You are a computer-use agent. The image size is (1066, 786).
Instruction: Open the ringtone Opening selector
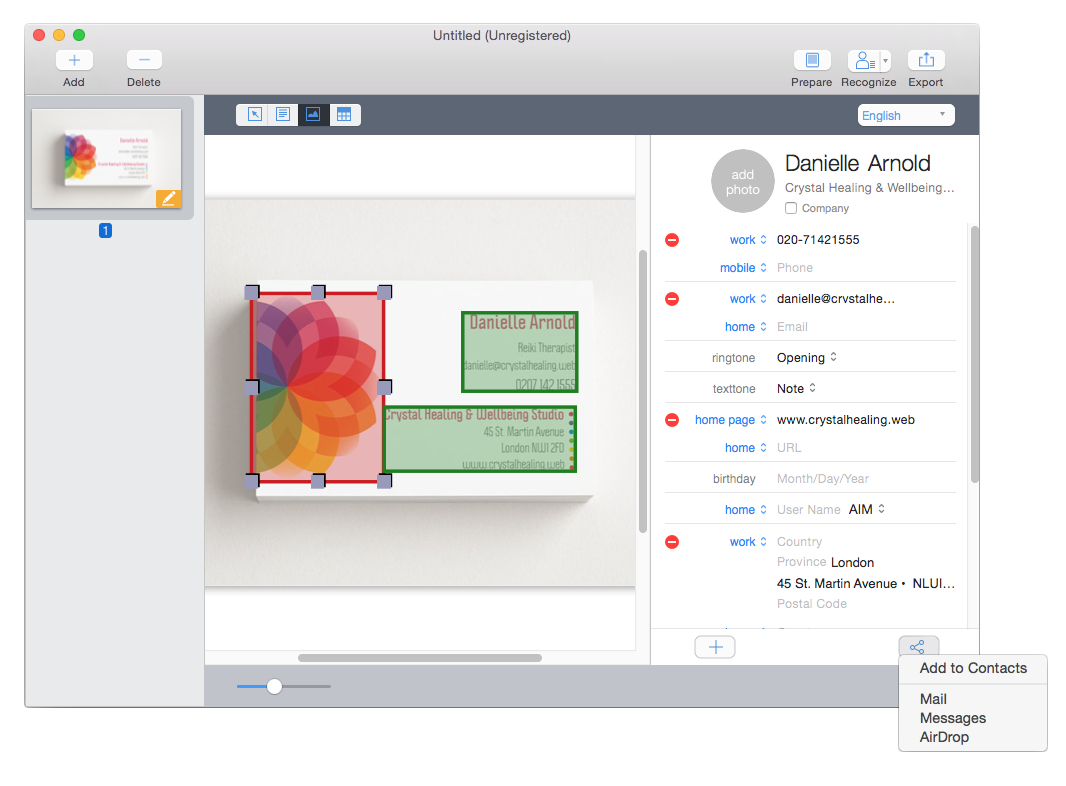tap(807, 358)
